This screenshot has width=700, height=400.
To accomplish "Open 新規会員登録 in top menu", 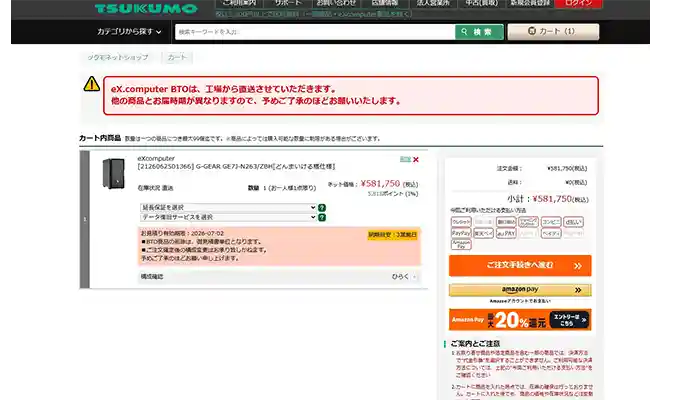I will [530, 3].
